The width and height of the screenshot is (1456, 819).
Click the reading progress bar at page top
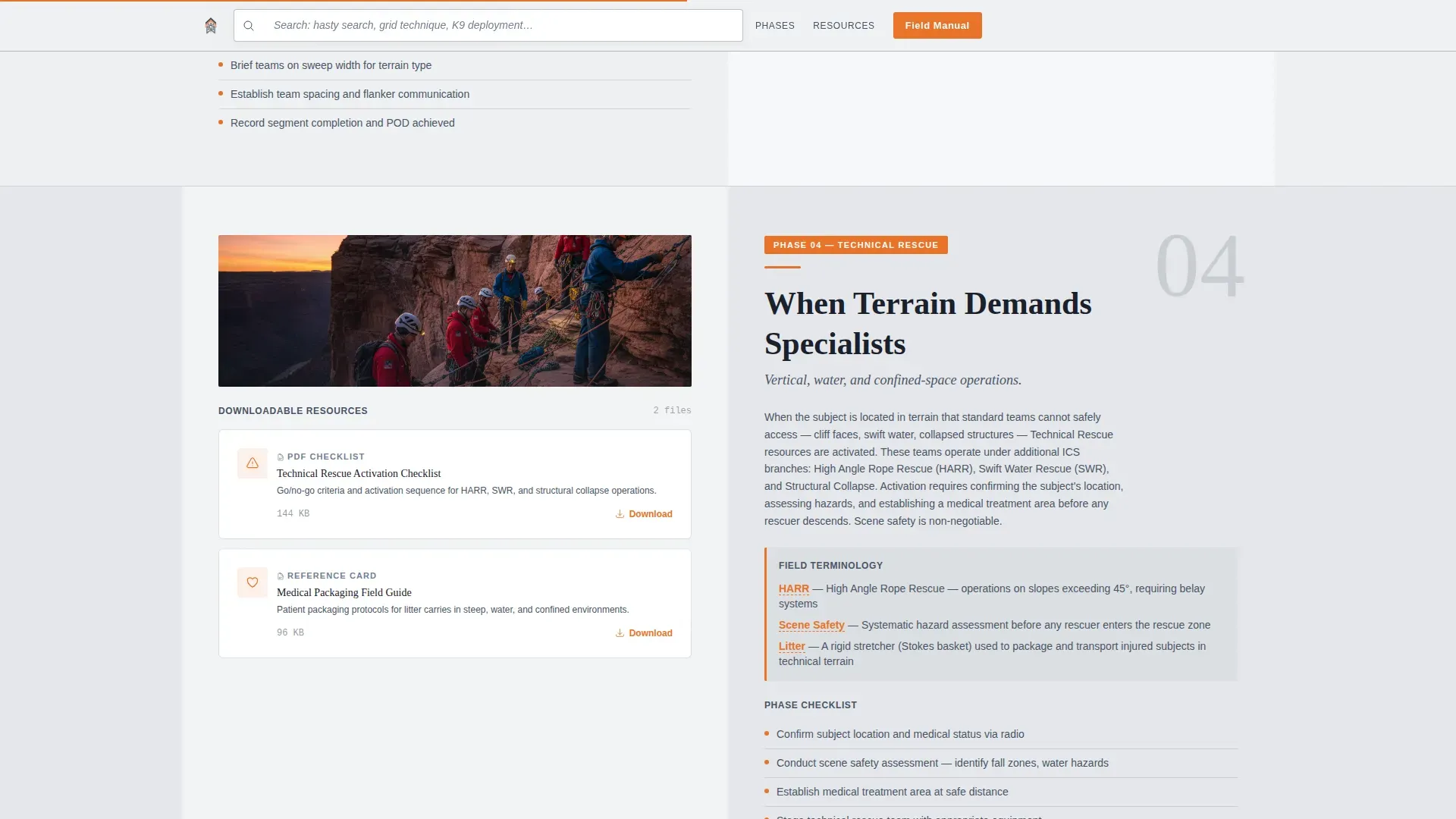coord(344,1)
